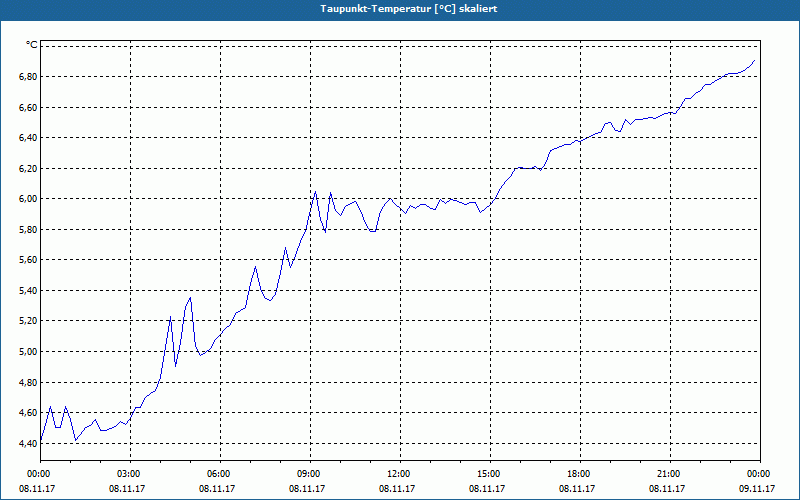Click the 6,80 y-axis value
Screen dimensions: 800x500
29,77
